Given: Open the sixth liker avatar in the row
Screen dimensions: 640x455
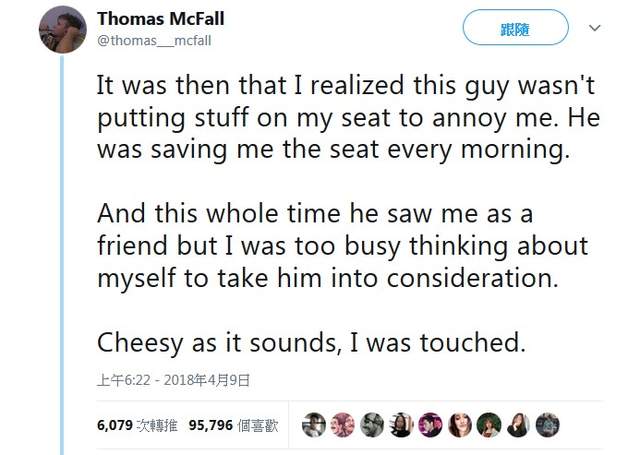Looking at the screenshot, I should [x=459, y=424].
